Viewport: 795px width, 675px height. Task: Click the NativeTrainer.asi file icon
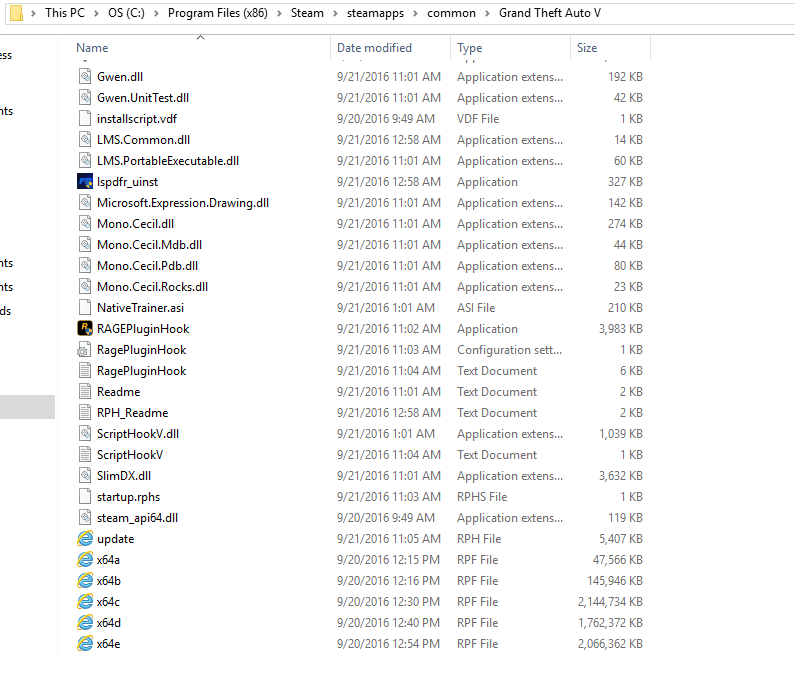tap(85, 307)
